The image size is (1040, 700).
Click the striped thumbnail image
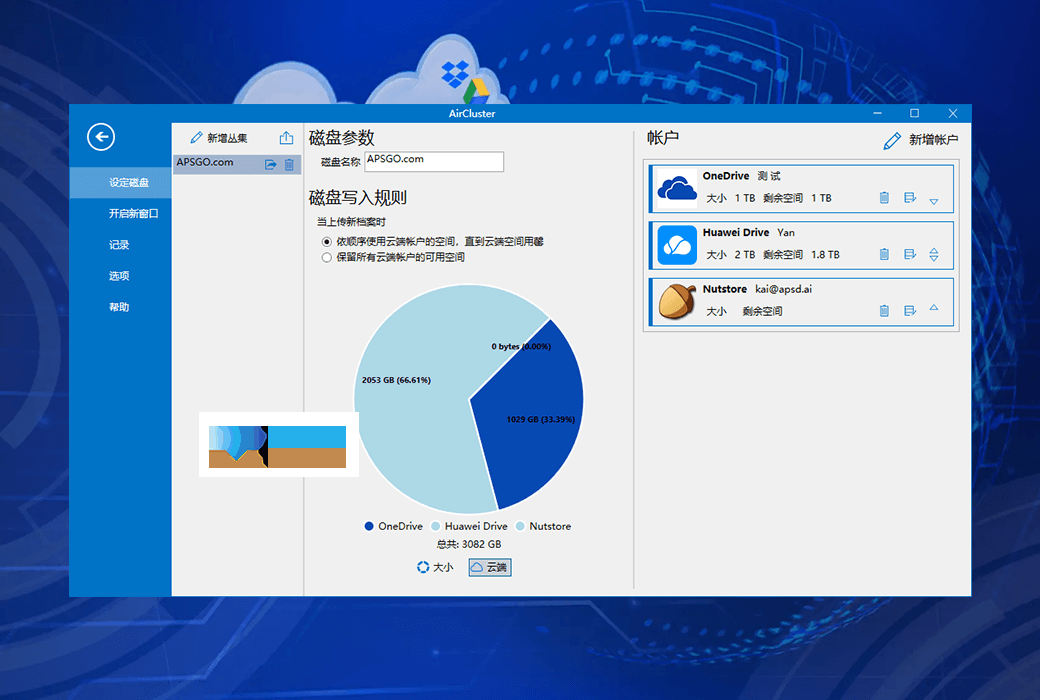coord(278,447)
